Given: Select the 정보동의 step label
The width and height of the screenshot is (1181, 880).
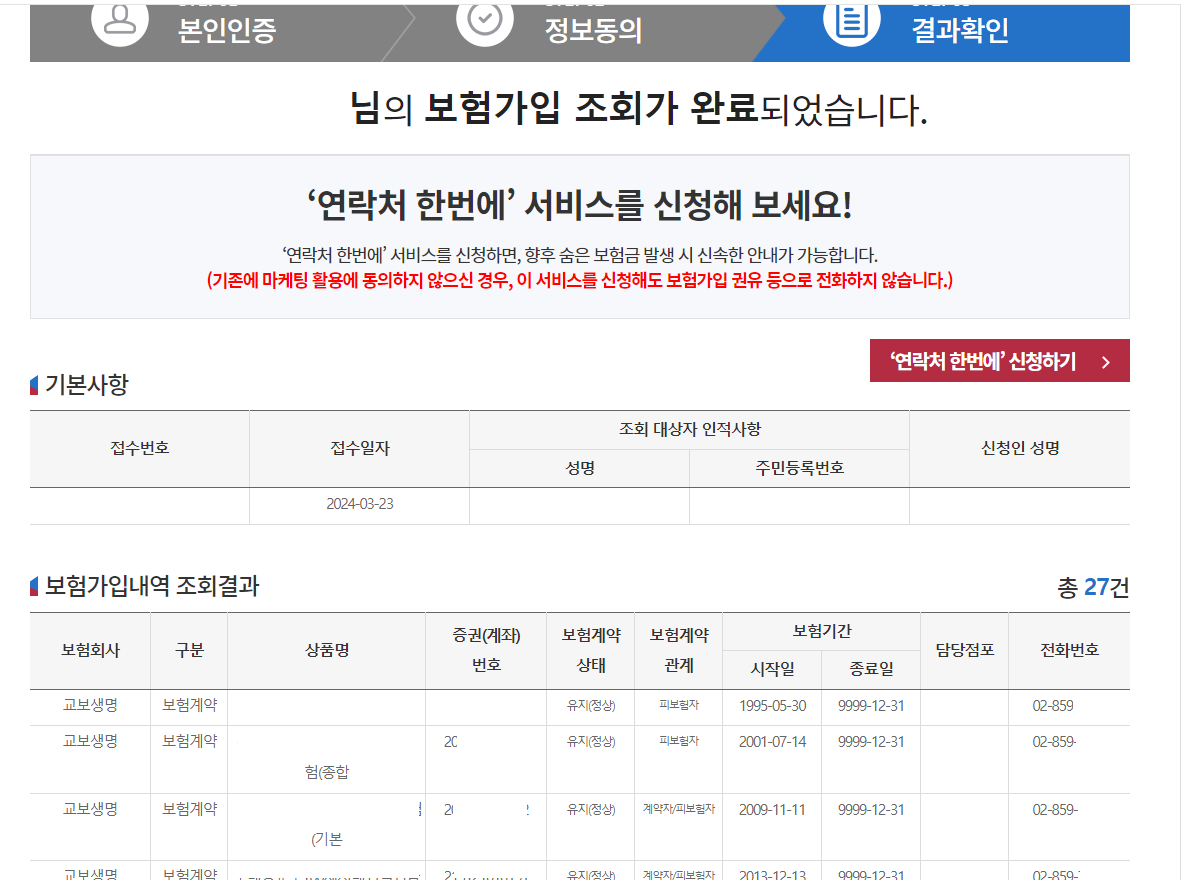Looking at the screenshot, I should pyautogui.click(x=594, y=30).
